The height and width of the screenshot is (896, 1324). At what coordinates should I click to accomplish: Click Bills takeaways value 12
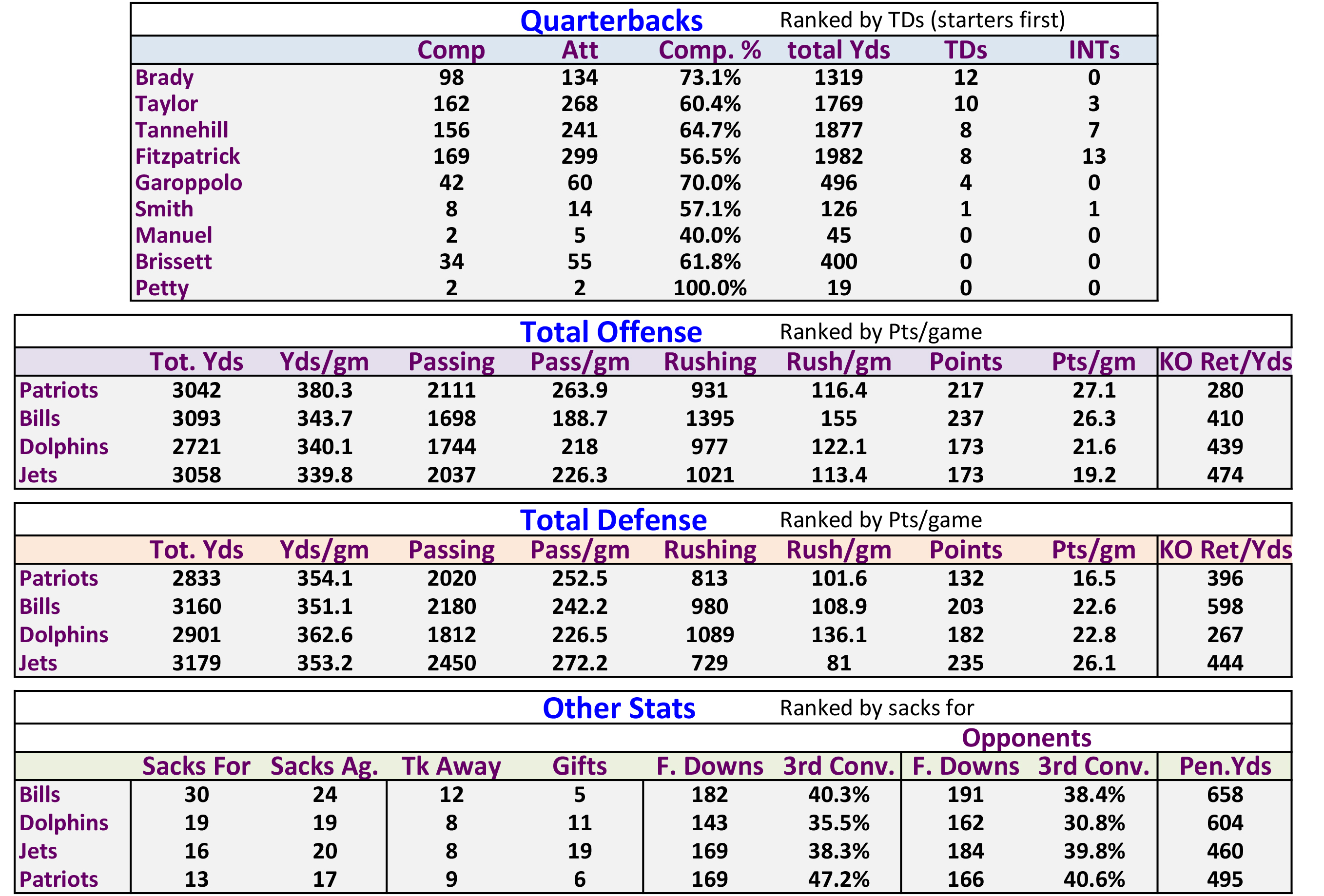tap(451, 794)
